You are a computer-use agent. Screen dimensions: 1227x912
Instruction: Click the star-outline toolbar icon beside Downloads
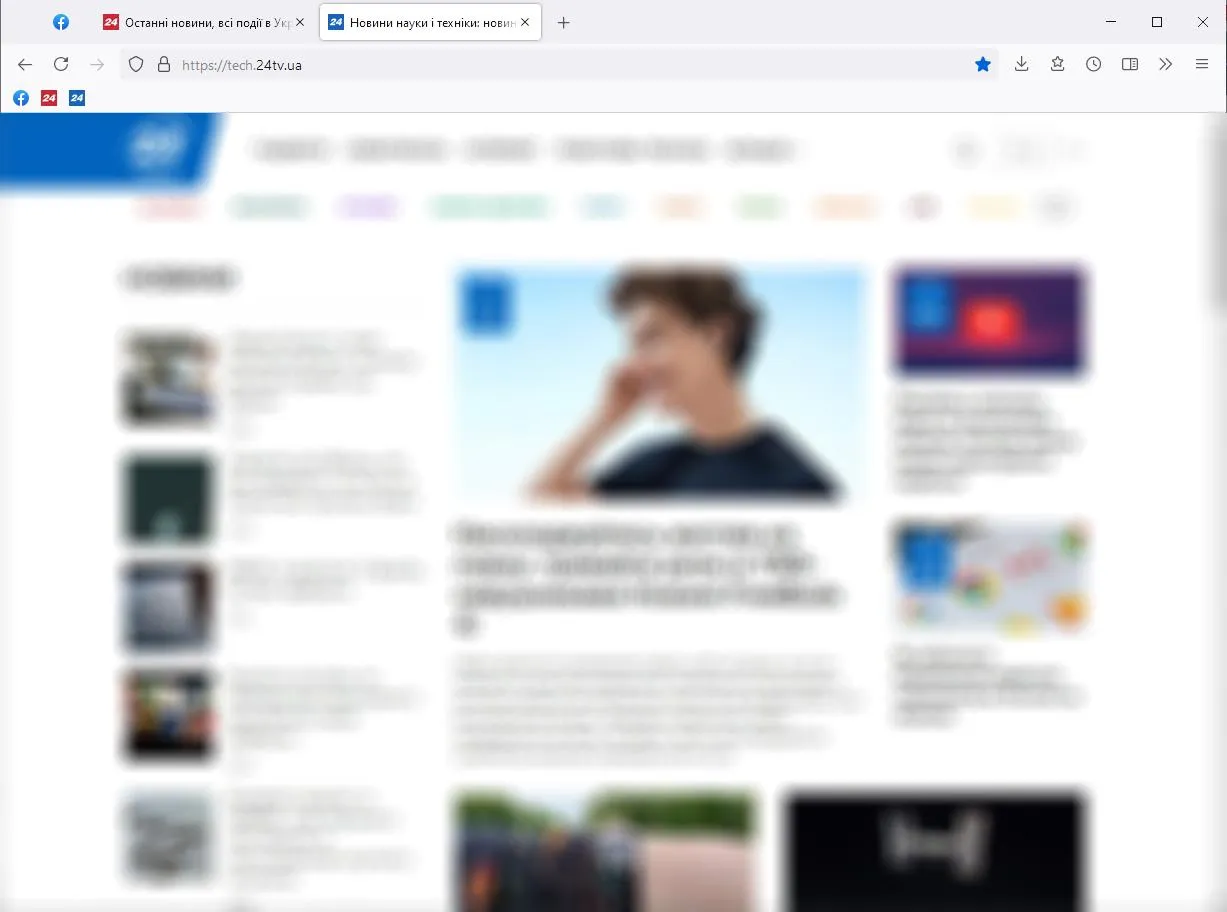tap(1057, 64)
